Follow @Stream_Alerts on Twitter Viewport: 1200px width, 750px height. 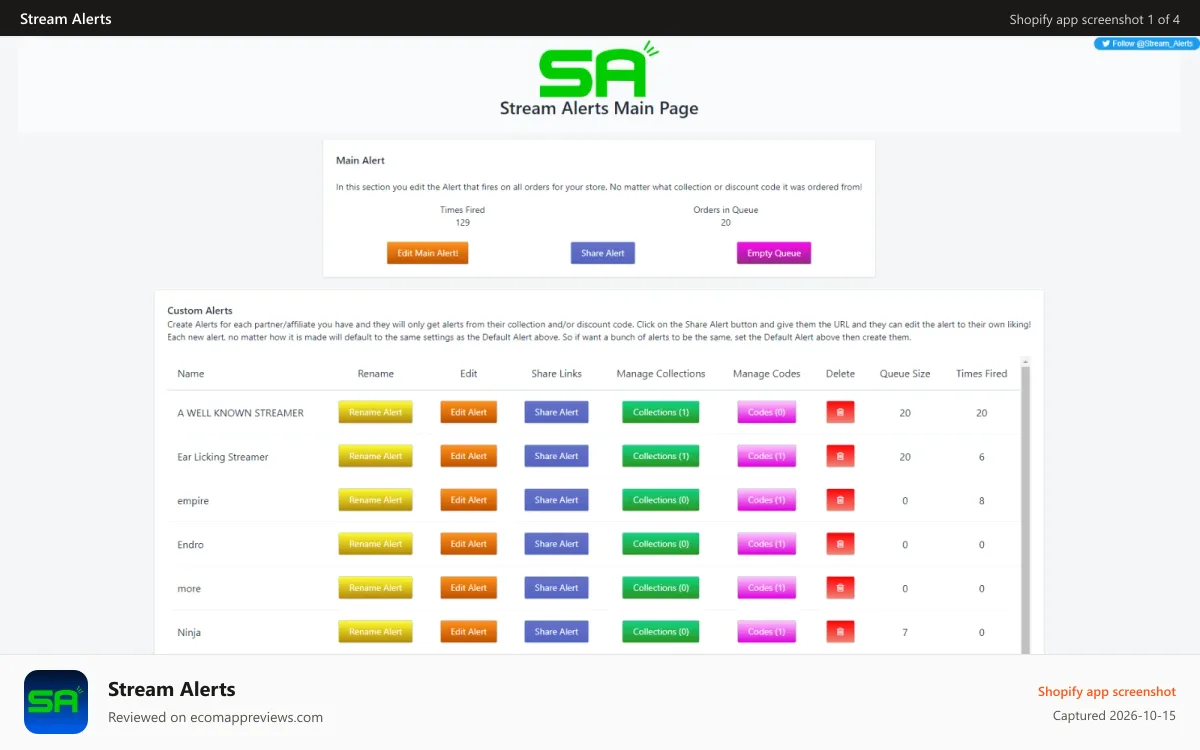click(1146, 44)
